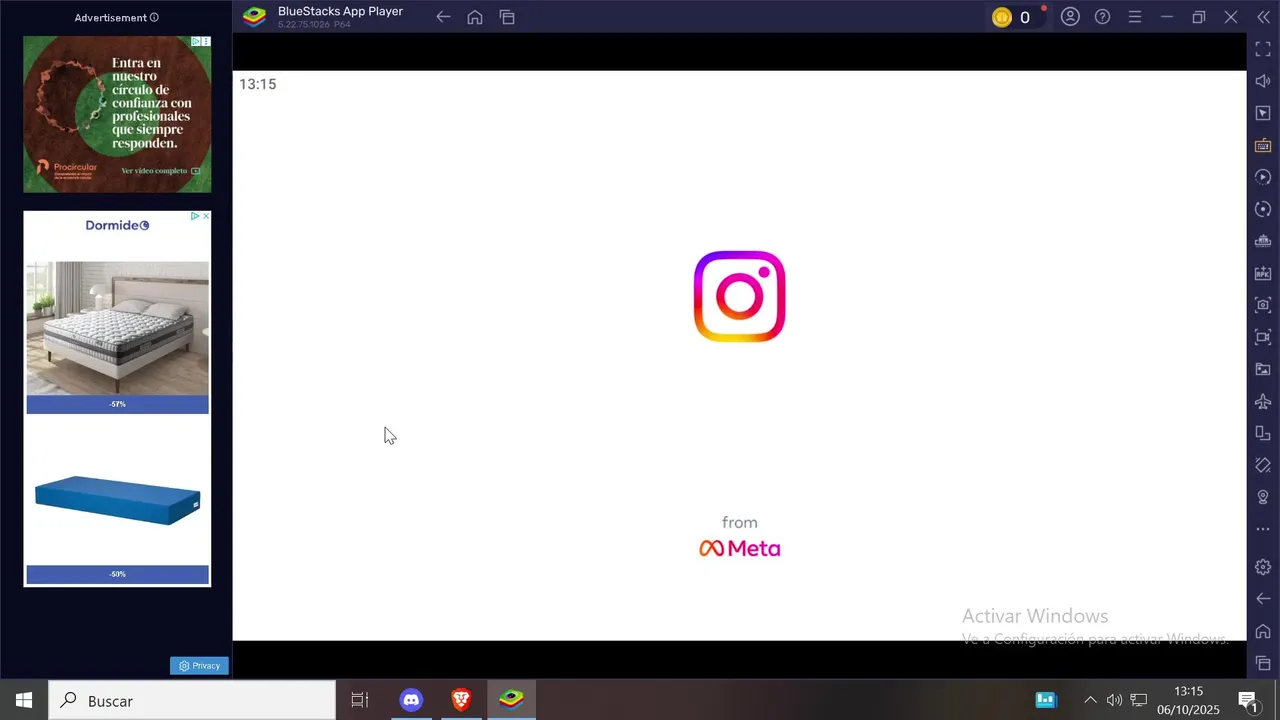Open the APK install icon

point(1263,273)
